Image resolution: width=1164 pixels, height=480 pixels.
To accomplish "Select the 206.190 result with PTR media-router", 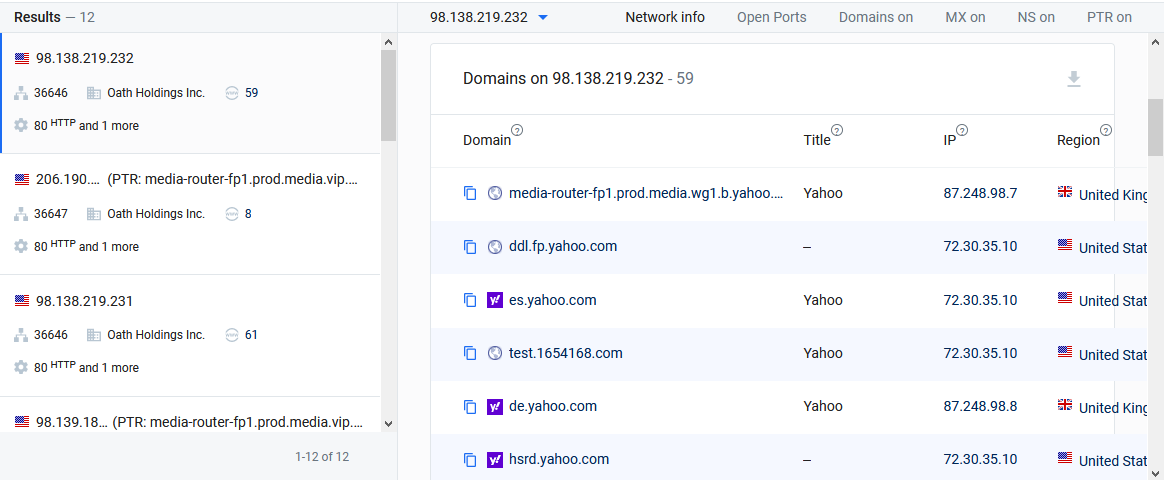I will click(190, 214).
